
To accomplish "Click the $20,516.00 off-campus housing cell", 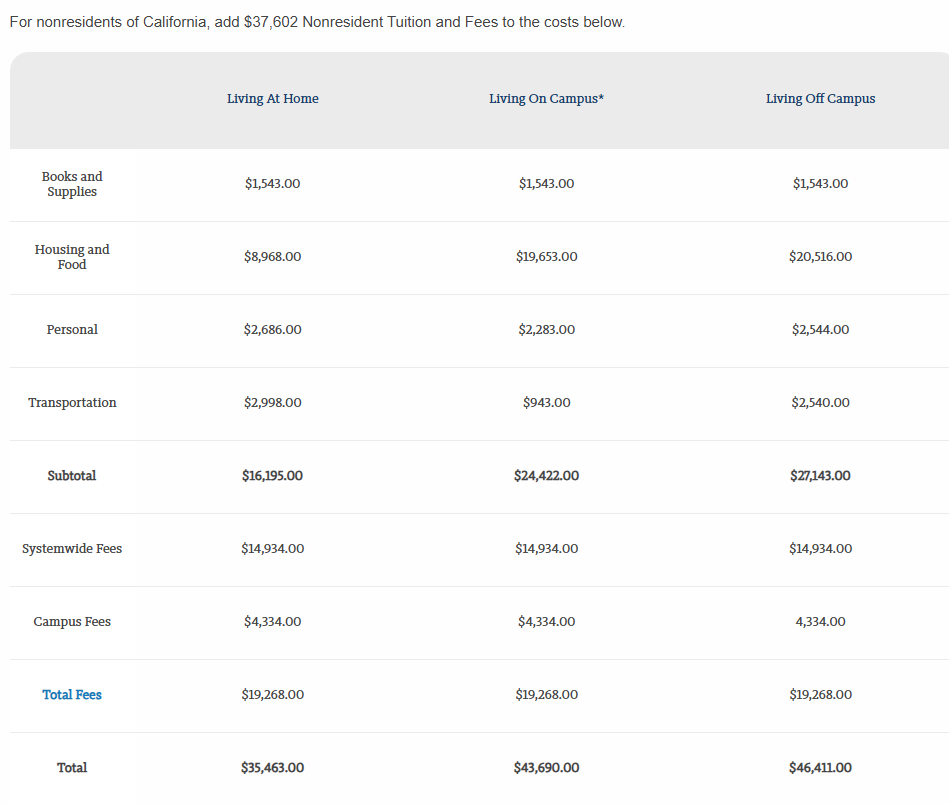I will (820, 257).
